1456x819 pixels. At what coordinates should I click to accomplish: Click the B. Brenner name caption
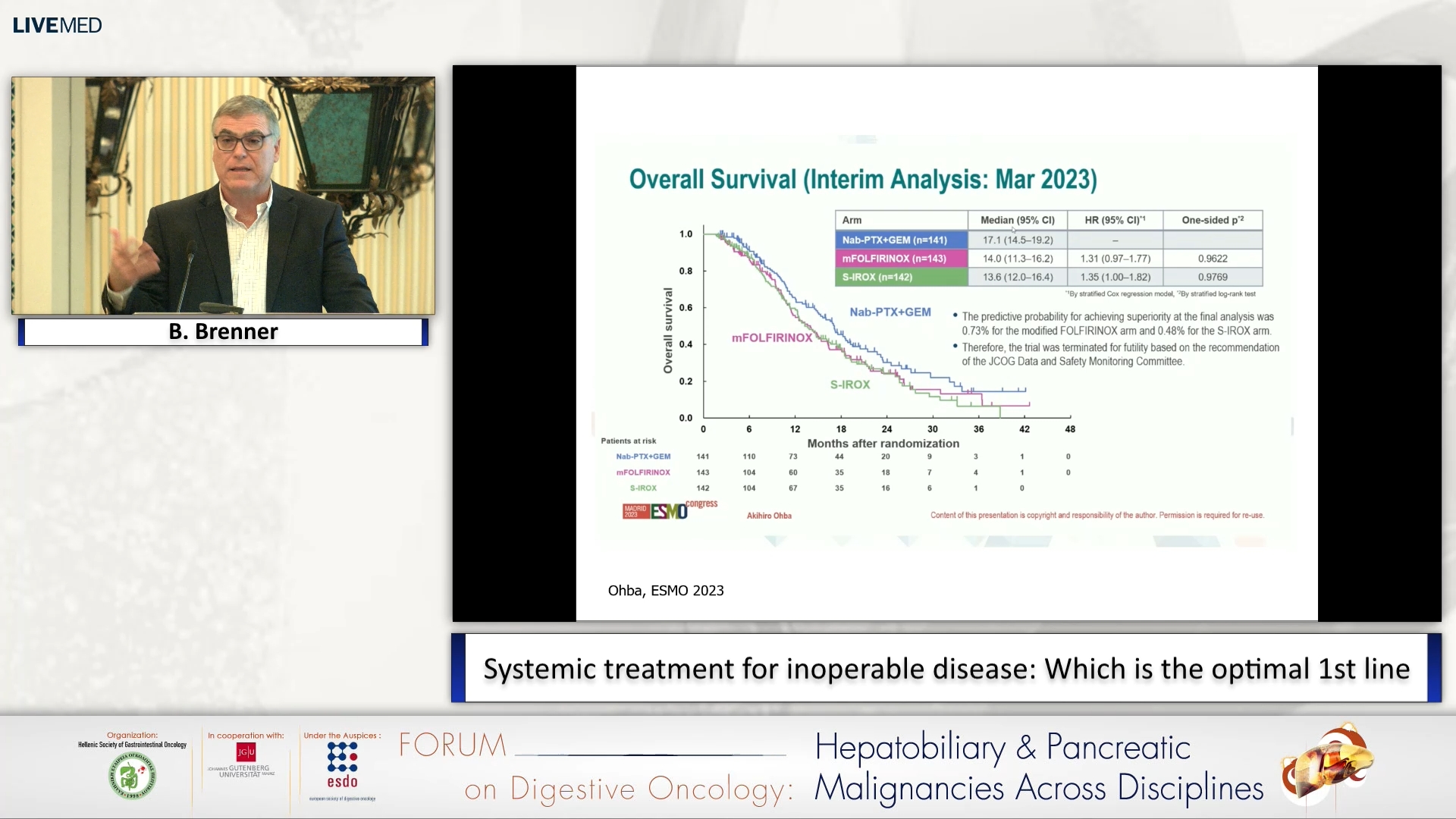(223, 331)
